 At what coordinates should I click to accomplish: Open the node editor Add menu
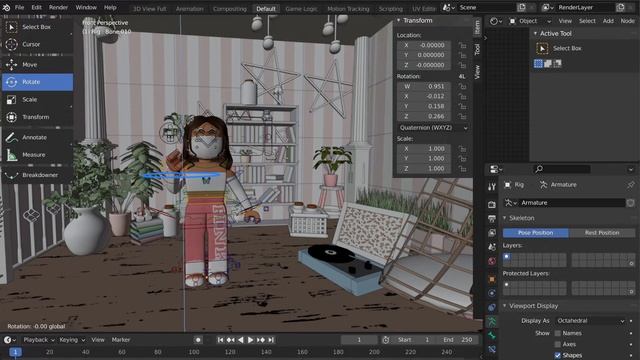608,21
